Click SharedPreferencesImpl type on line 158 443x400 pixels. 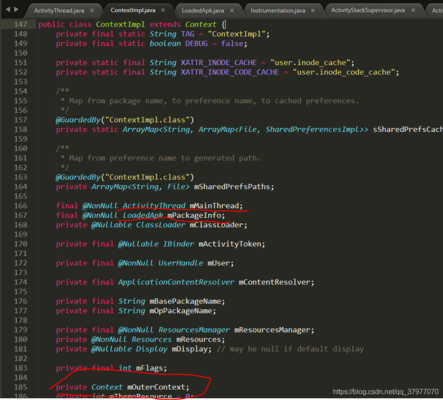coord(312,129)
